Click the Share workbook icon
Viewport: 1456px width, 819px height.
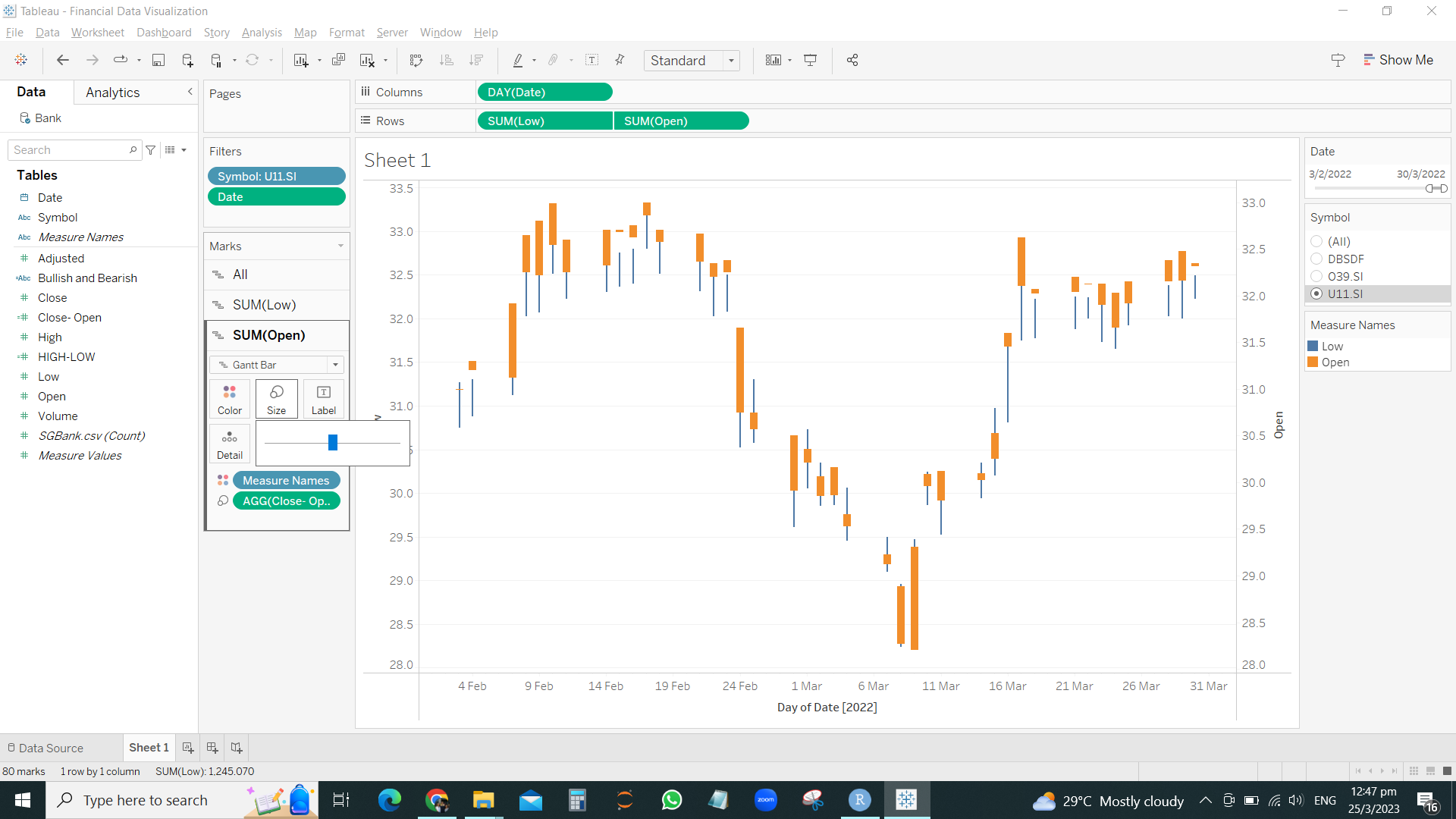[852, 60]
